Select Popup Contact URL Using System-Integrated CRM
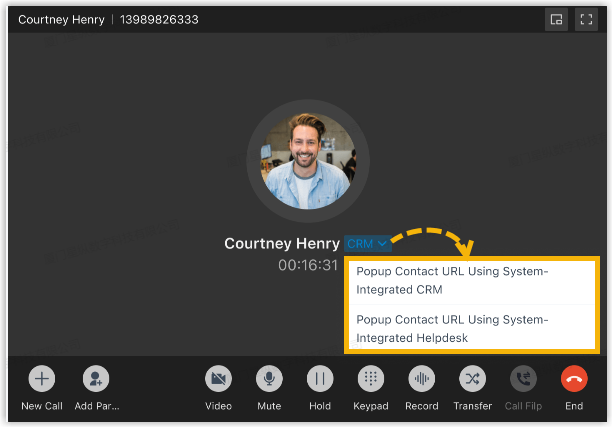This screenshot has width=613, height=428. point(453,280)
